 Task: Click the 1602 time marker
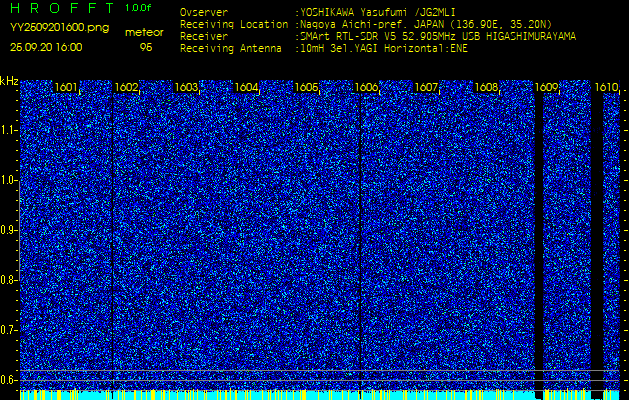126,87
